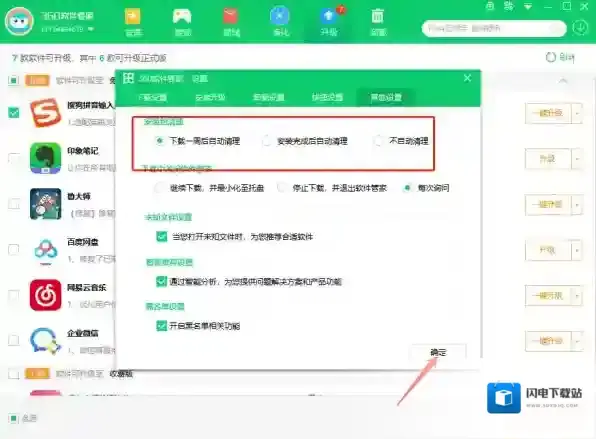Expand upgrade options arrow for 企业微信 row
This screenshot has height=439, width=596.
[x=577, y=341]
